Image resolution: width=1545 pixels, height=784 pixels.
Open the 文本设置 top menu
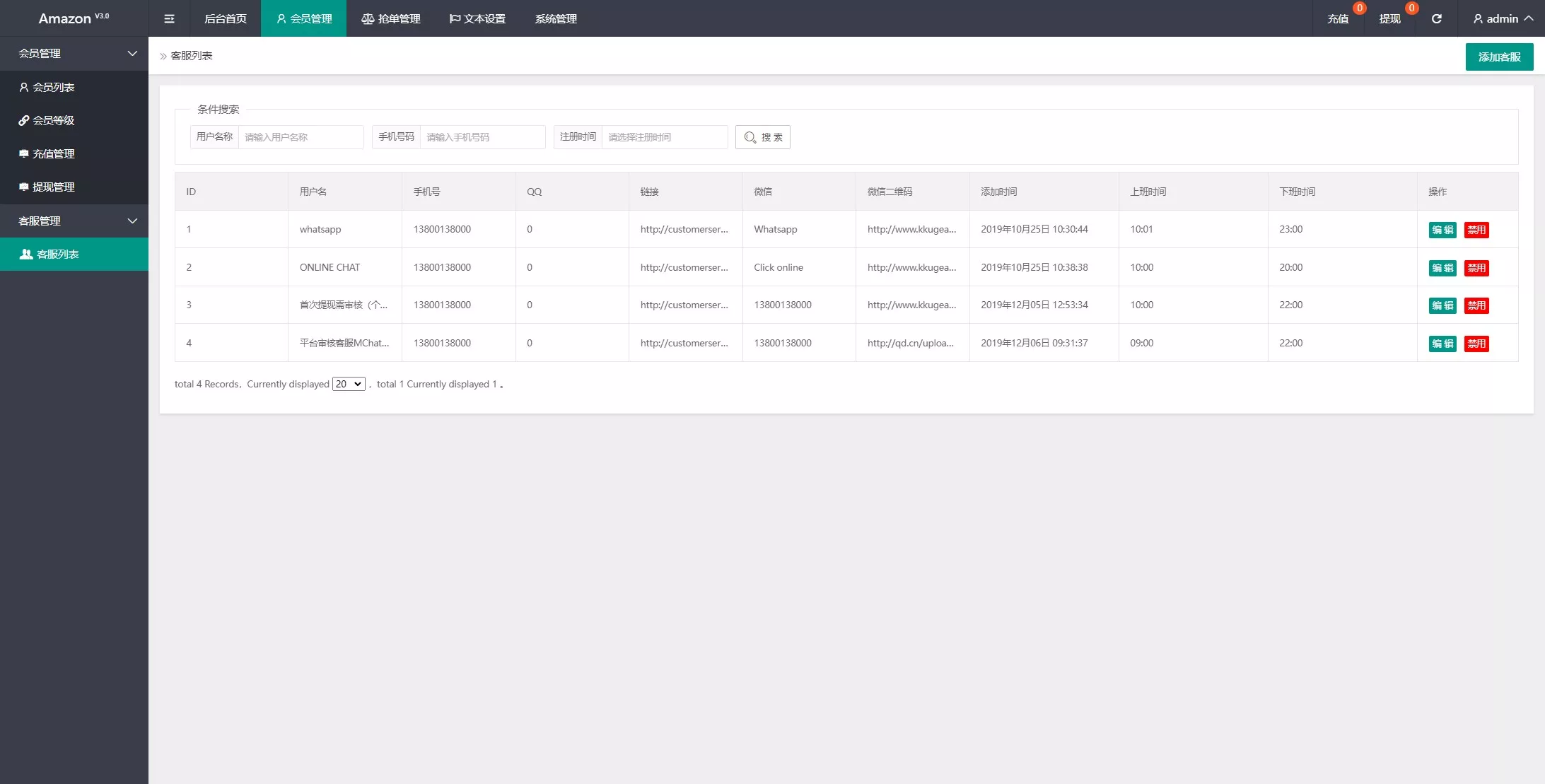(x=477, y=18)
